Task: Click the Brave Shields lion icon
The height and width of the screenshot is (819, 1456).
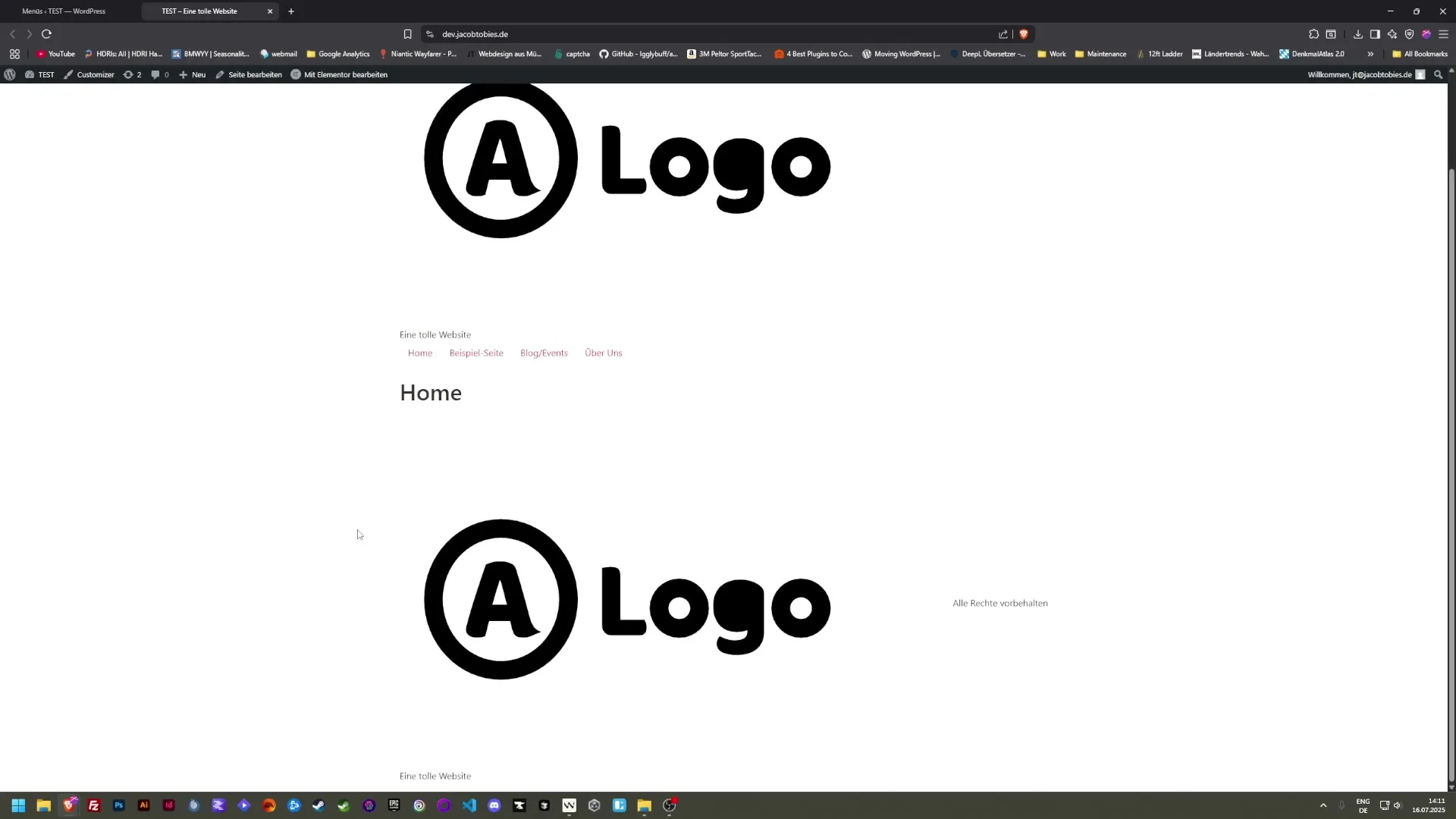Action: pos(1024,34)
